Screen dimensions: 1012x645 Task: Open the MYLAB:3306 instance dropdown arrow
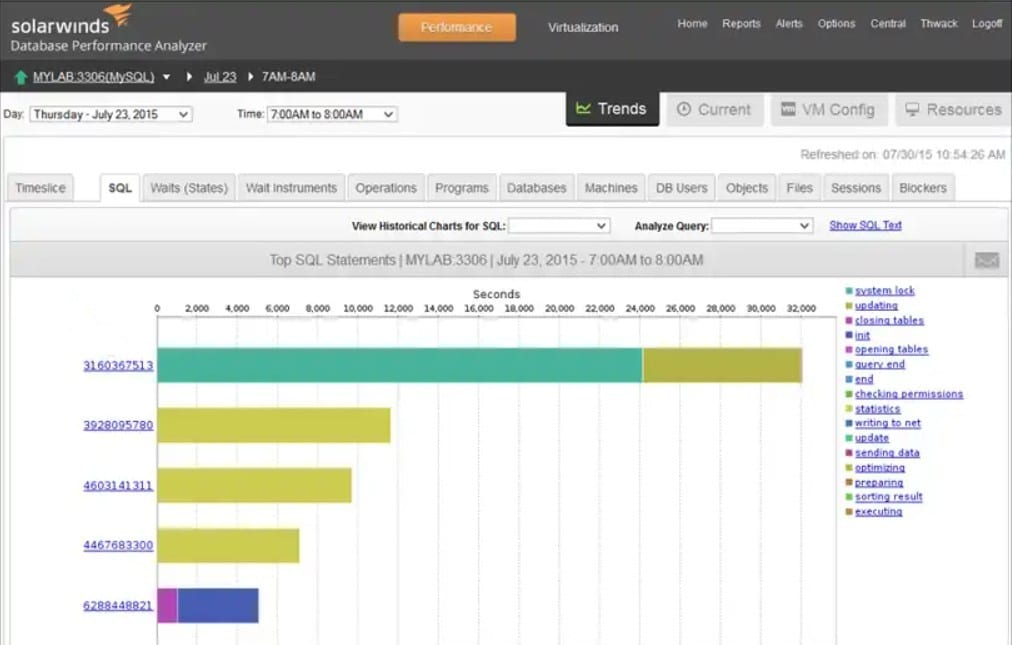pyautogui.click(x=167, y=77)
